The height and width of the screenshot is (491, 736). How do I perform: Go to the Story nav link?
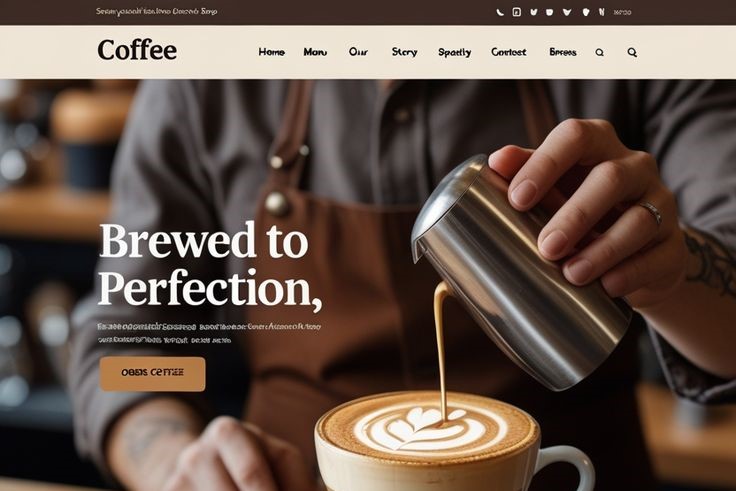[405, 52]
